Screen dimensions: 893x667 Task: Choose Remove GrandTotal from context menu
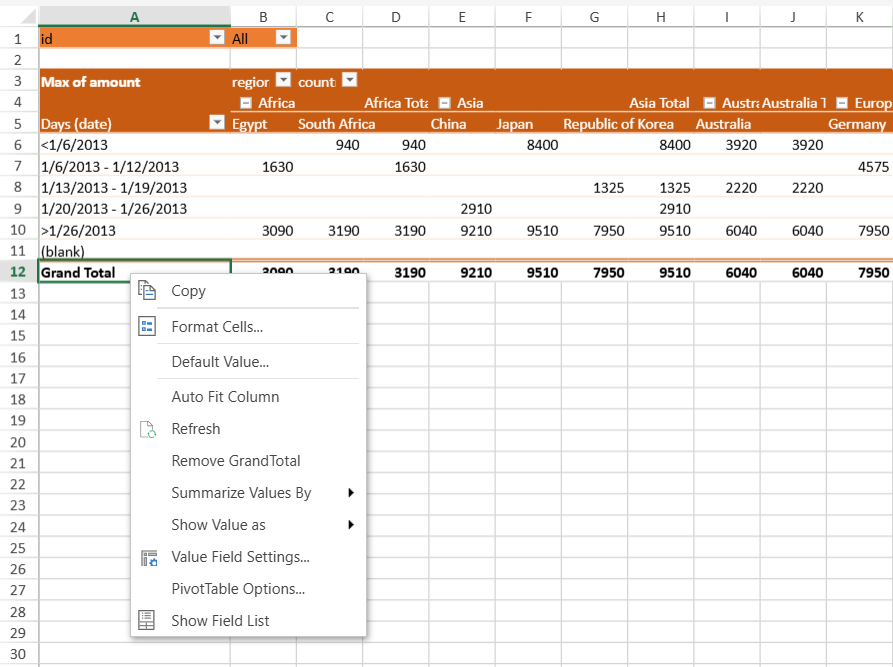click(236, 461)
